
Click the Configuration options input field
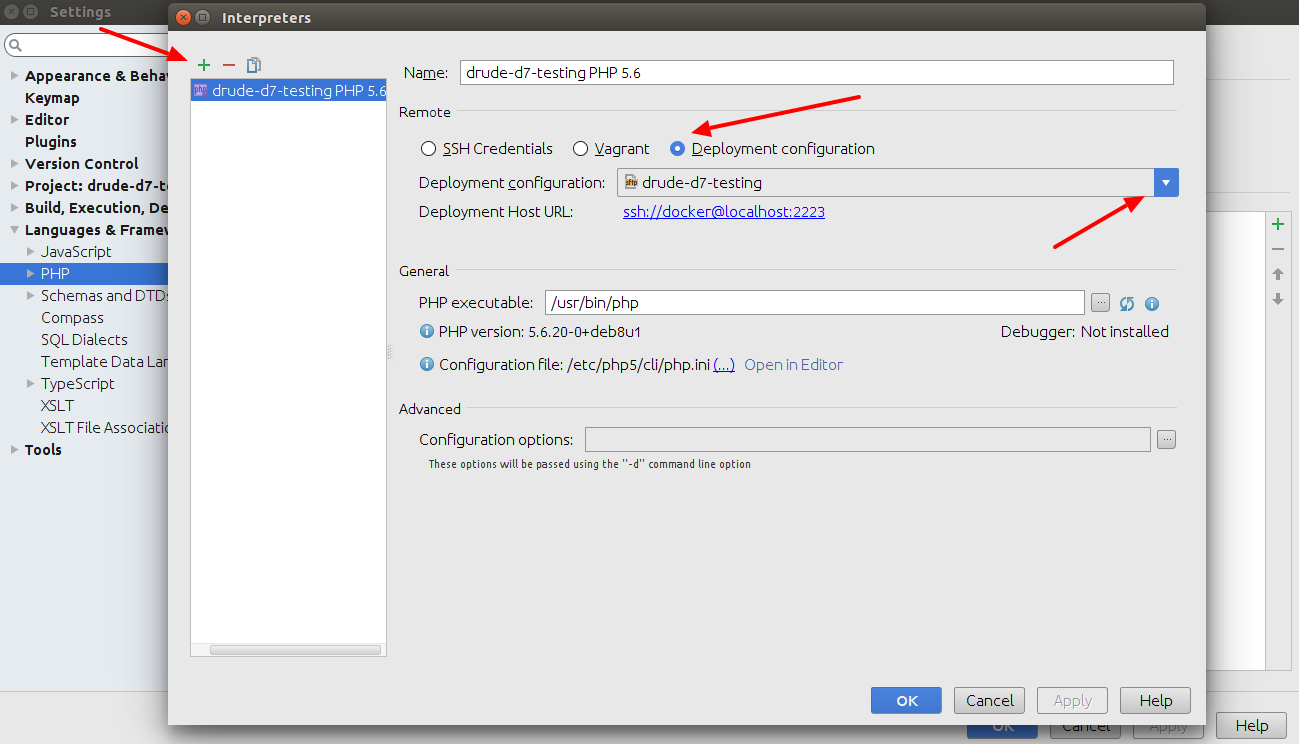click(x=868, y=440)
